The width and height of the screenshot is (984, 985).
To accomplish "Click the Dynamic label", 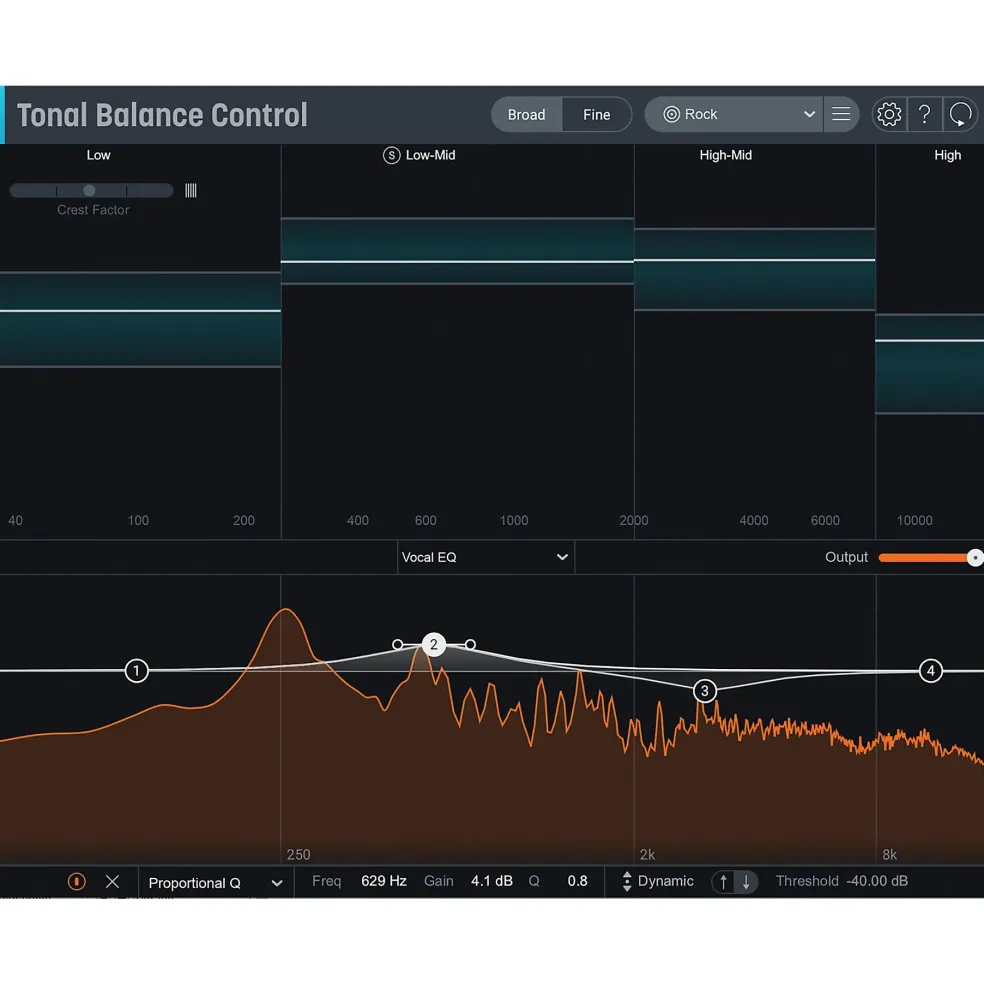I will 665,881.
